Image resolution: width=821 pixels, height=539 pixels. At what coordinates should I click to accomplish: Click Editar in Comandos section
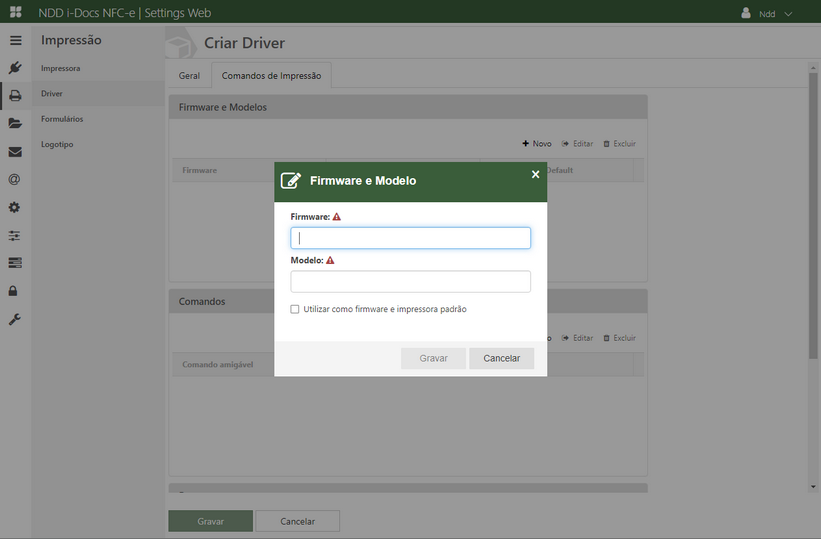577,338
